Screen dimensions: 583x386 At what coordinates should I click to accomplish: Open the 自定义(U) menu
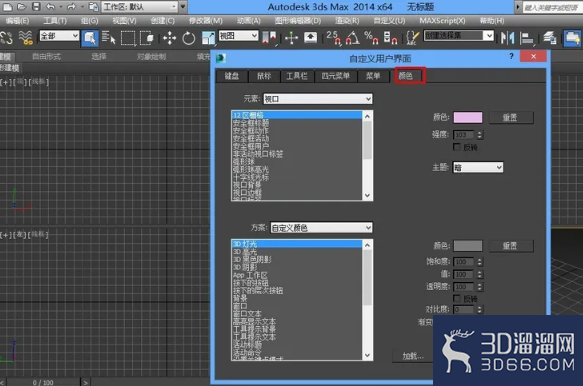click(389, 21)
